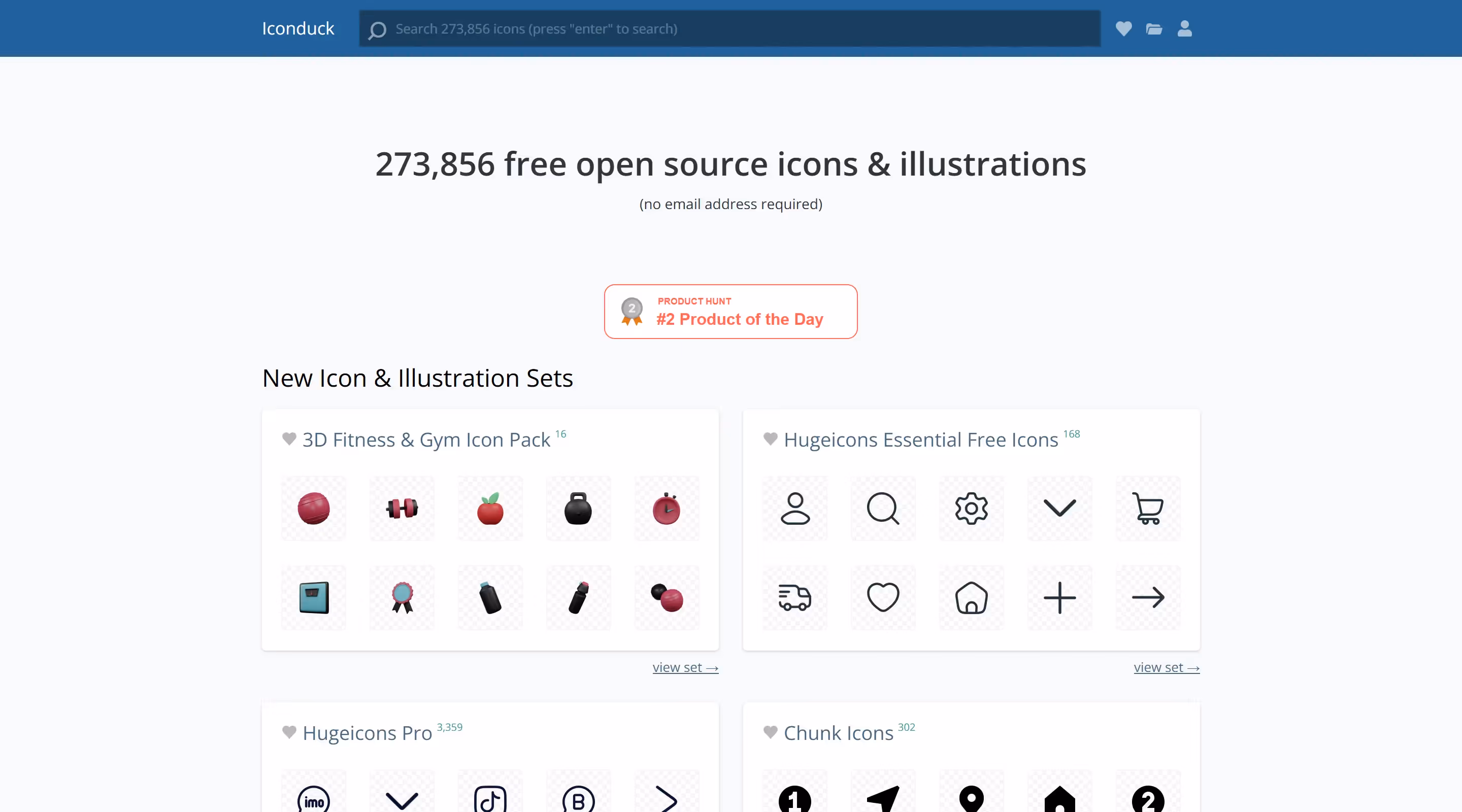Select the Hugeicons settings gear icon
The image size is (1462, 812).
click(972, 509)
